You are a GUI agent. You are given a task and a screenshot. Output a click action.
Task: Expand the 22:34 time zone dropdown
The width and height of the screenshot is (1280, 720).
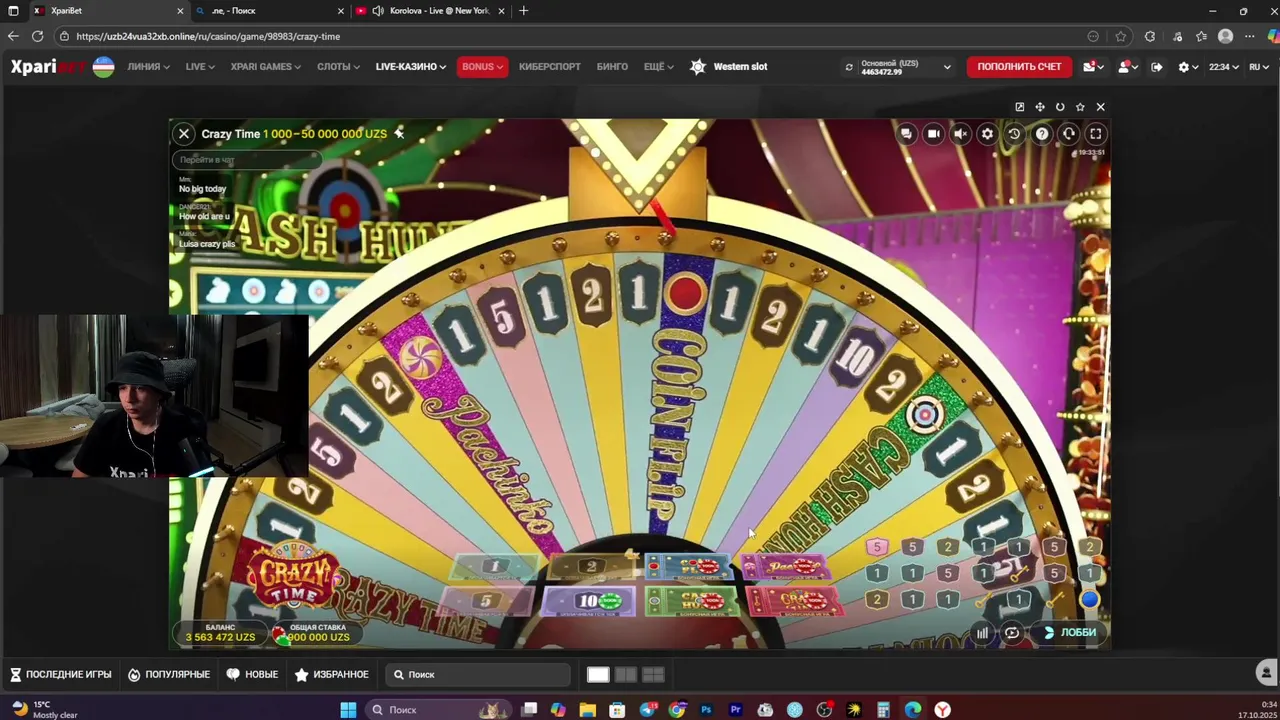(x=1224, y=67)
